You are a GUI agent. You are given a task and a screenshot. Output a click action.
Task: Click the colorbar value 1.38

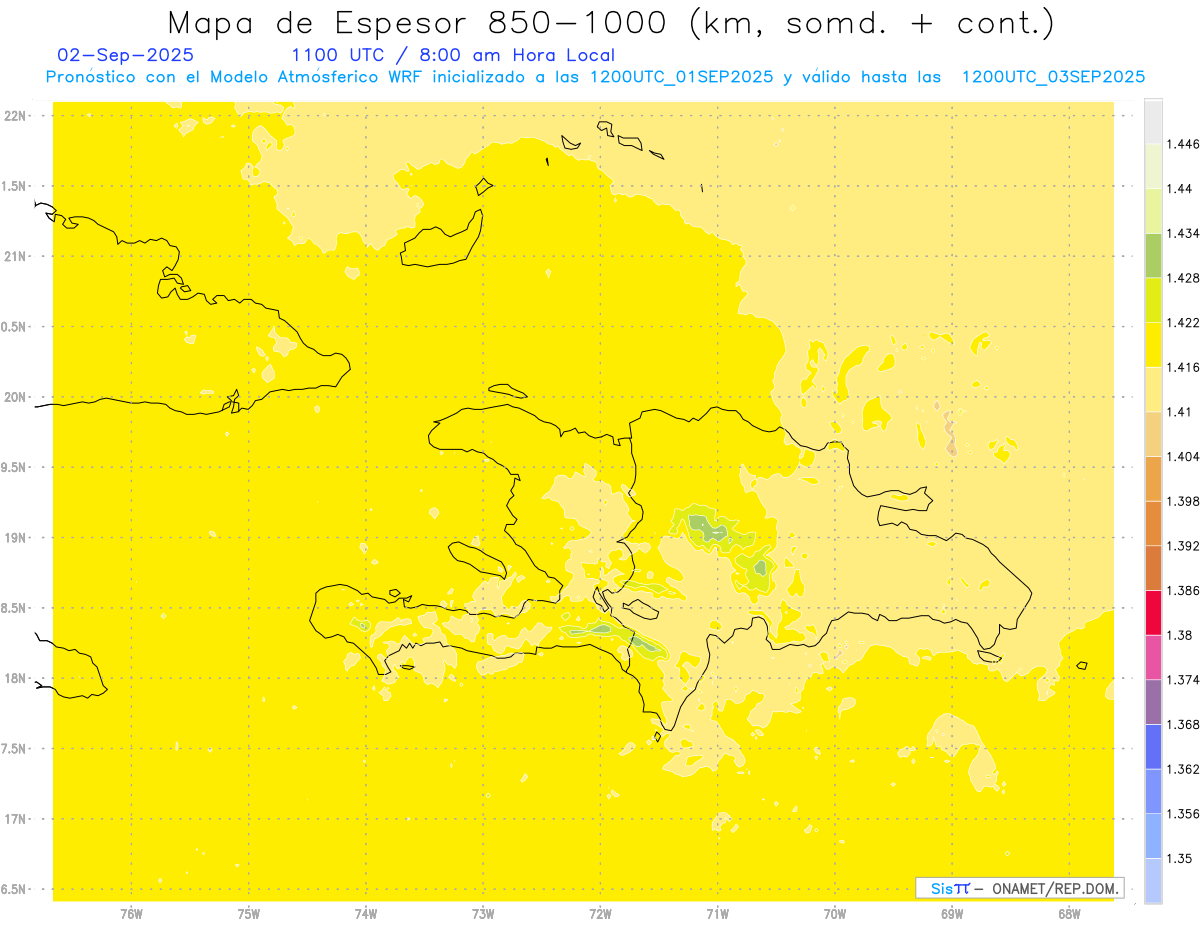[x=1181, y=635]
